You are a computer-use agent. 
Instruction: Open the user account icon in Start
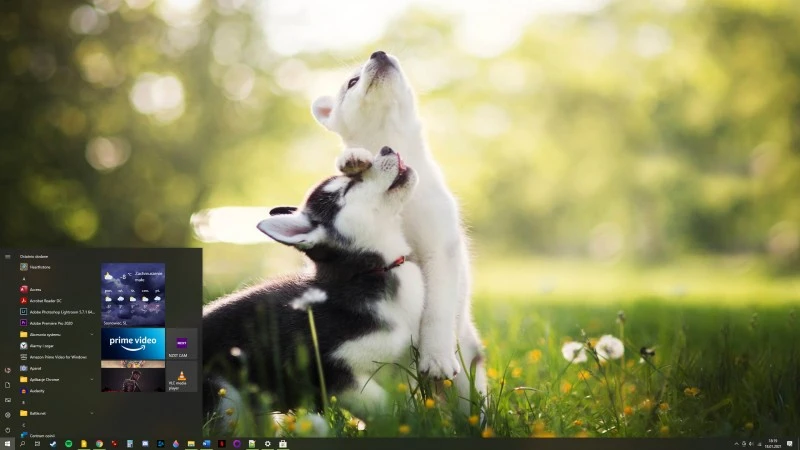pyautogui.click(x=8, y=370)
